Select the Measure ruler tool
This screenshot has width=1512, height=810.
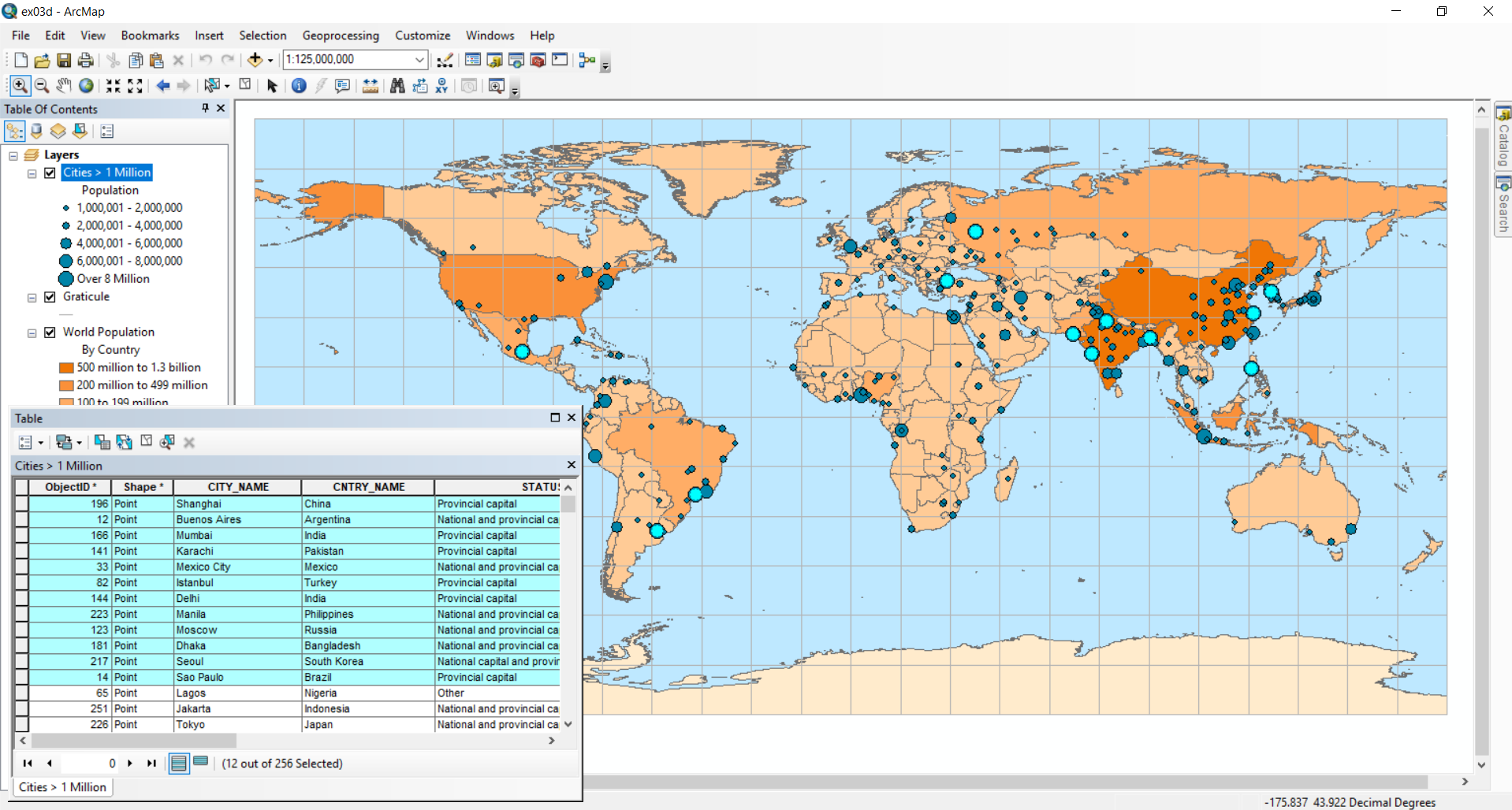tap(370, 86)
